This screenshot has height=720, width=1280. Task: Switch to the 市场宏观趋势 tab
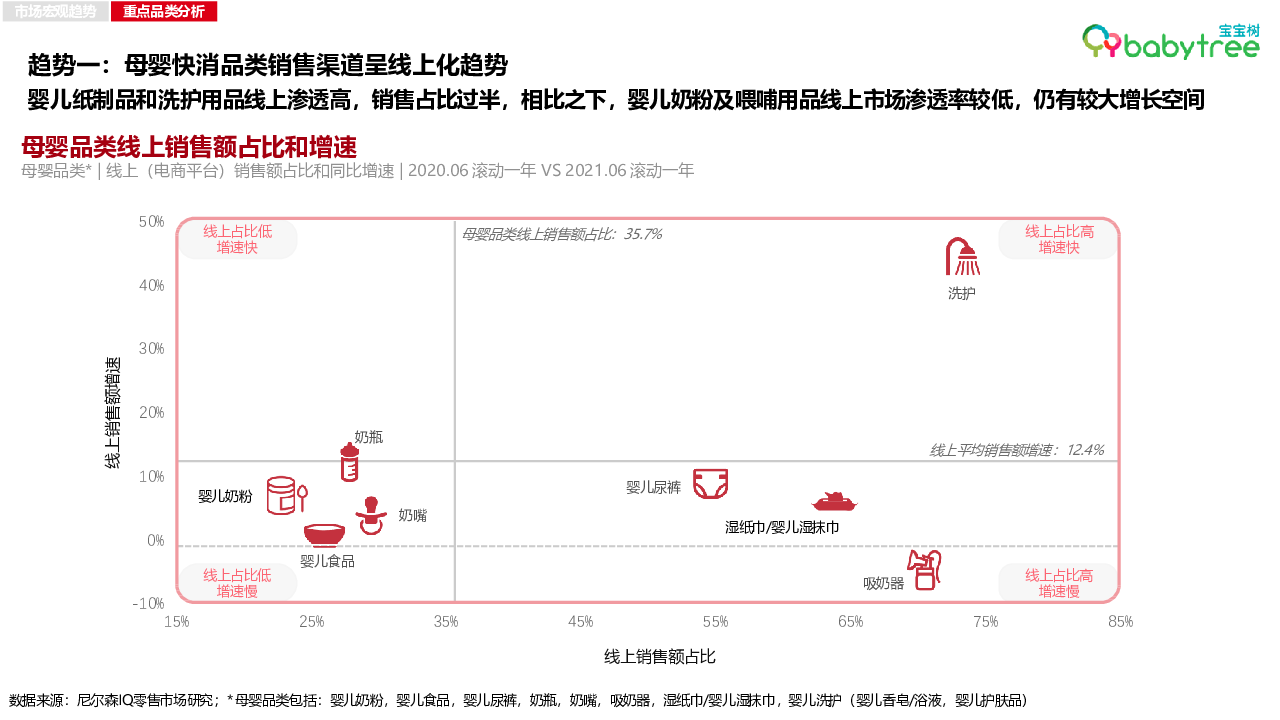coord(56,12)
